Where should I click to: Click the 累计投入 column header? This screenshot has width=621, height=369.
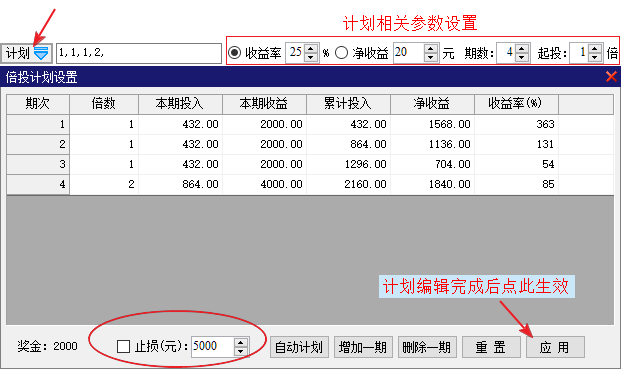coord(348,104)
